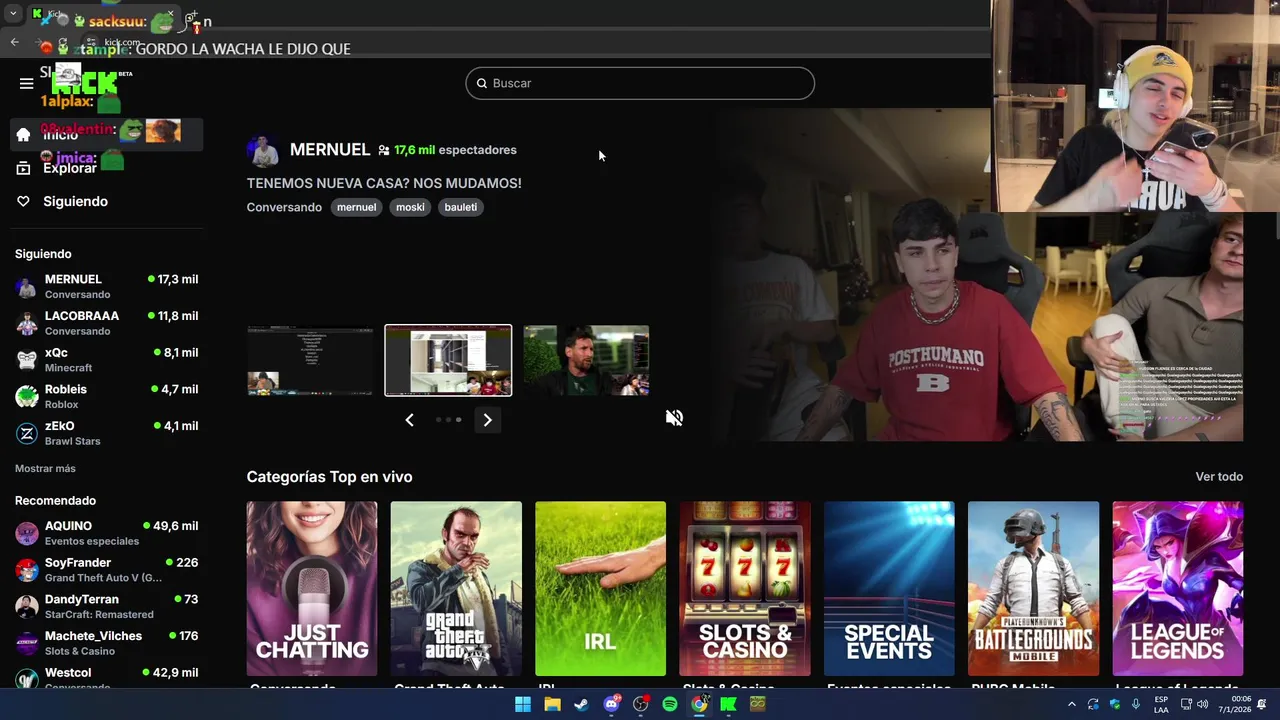Open MERNUEL's featured channel avatar
Viewport: 1280px width, 720px height.
point(264,150)
